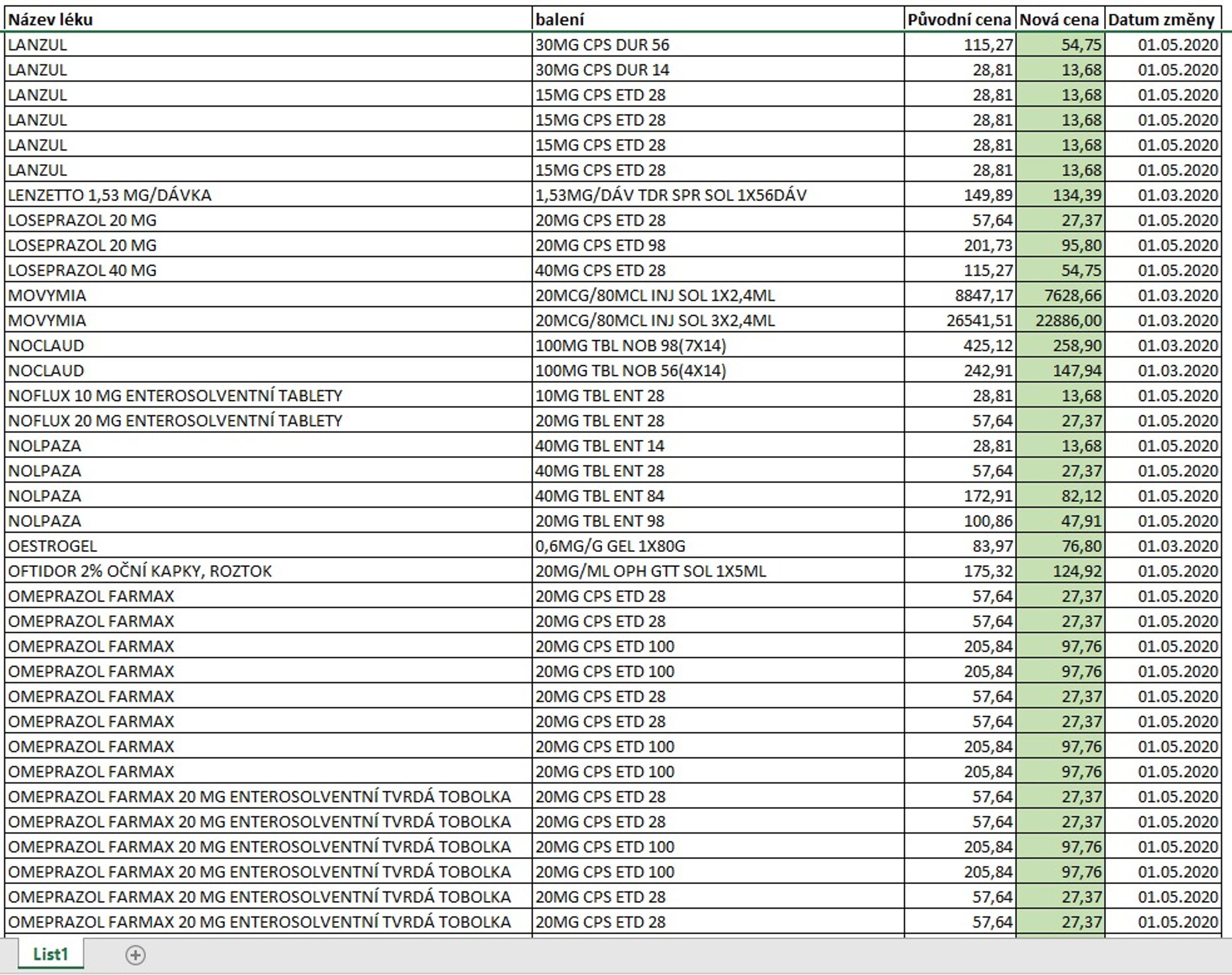The image size is (1232, 975).
Task: Click the 'Původní cena' header cell
Action: pyautogui.click(x=960, y=19)
